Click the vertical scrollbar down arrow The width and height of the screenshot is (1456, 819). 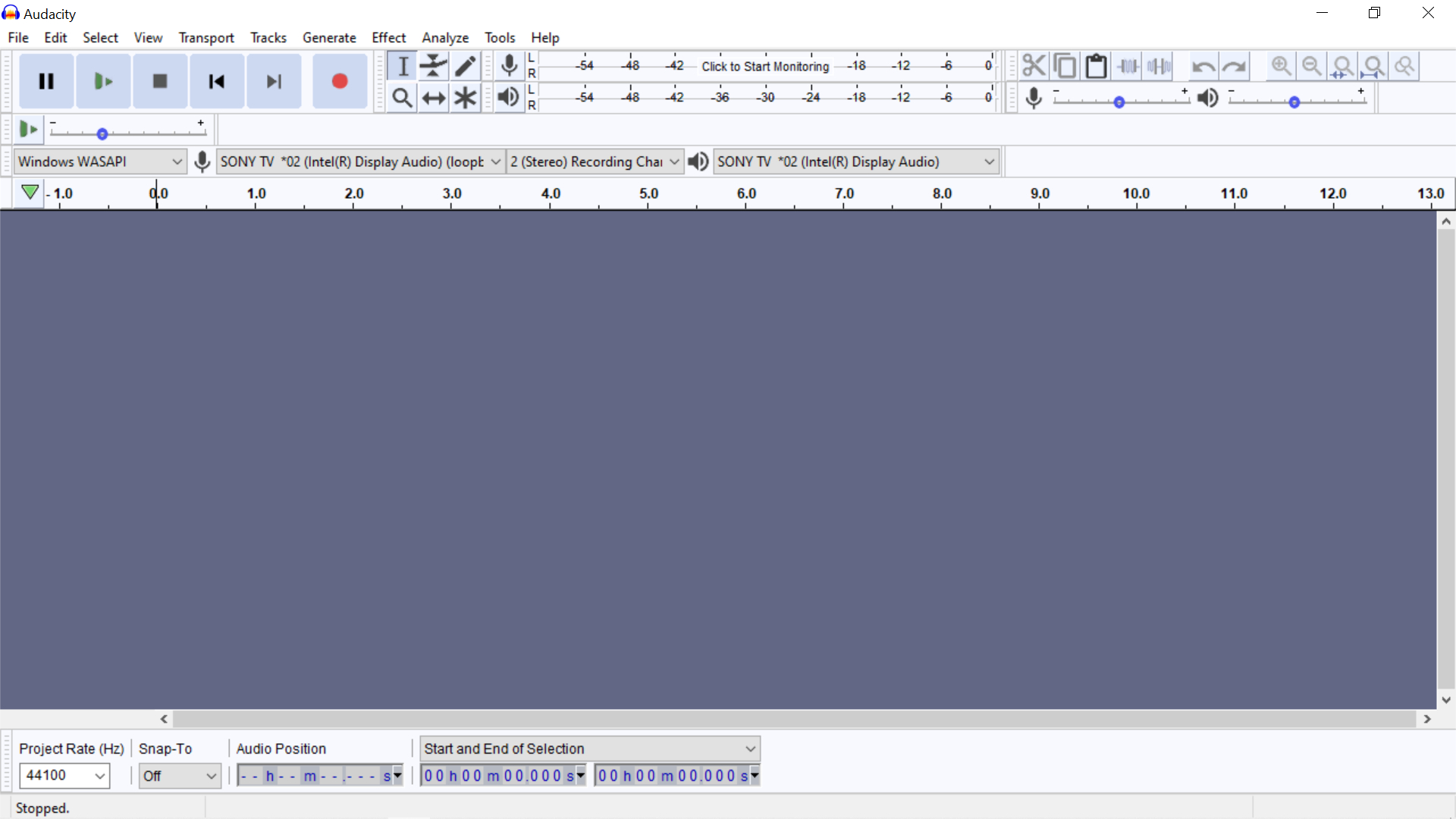1446,700
